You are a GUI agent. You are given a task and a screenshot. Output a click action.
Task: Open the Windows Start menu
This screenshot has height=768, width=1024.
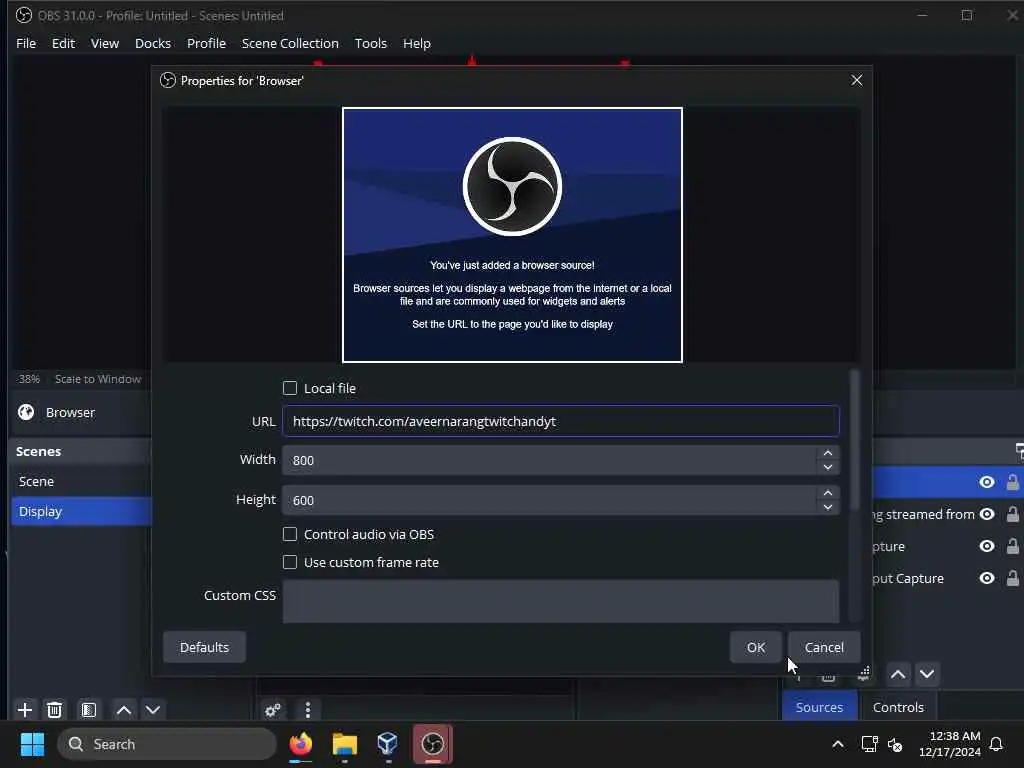32,744
